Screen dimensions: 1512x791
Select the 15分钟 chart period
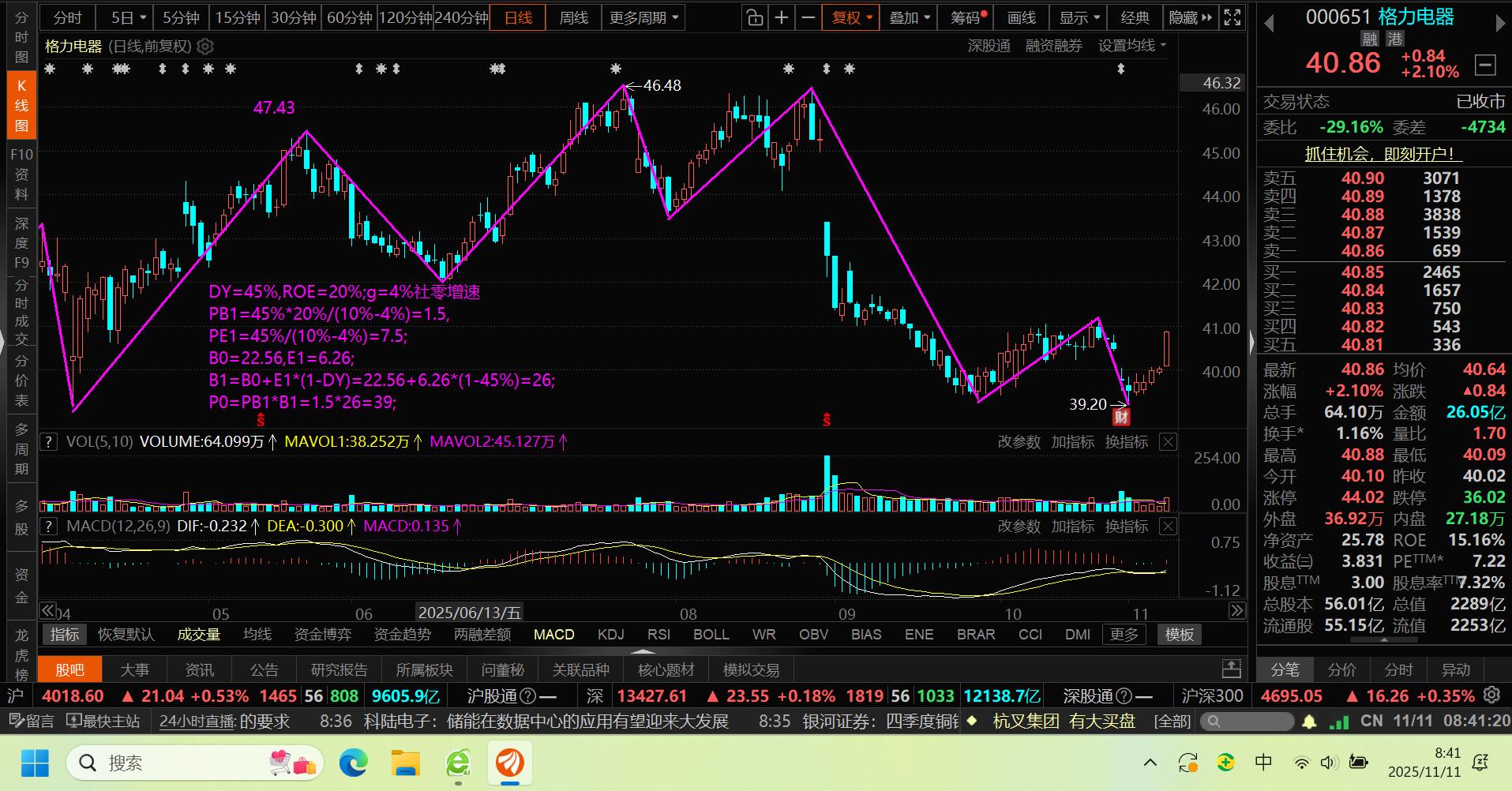pyautogui.click(x=238, y=17)
